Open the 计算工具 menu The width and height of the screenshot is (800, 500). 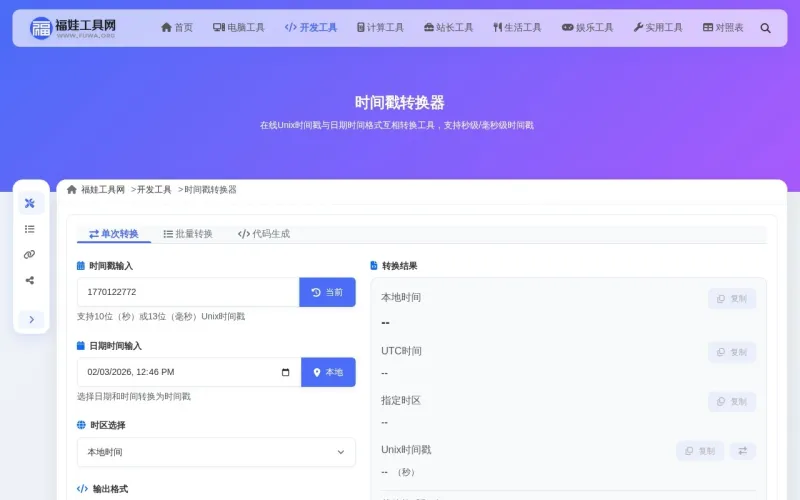coord(380,28)
